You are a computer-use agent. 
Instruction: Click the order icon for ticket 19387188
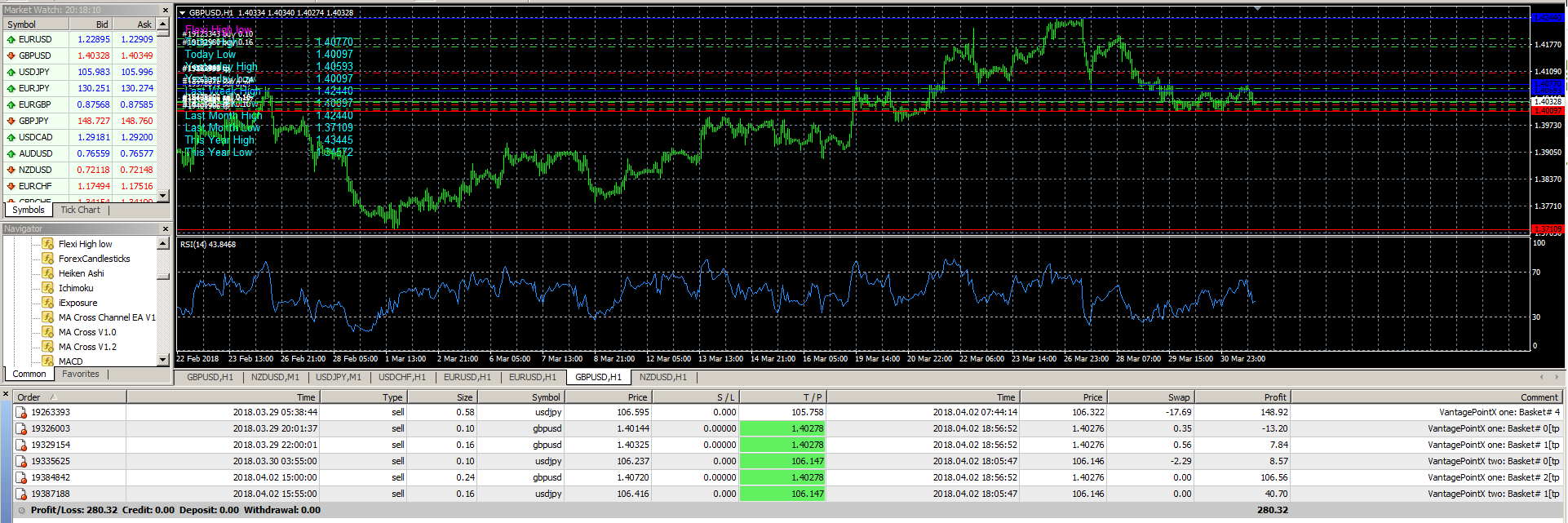tap(21, 494)
